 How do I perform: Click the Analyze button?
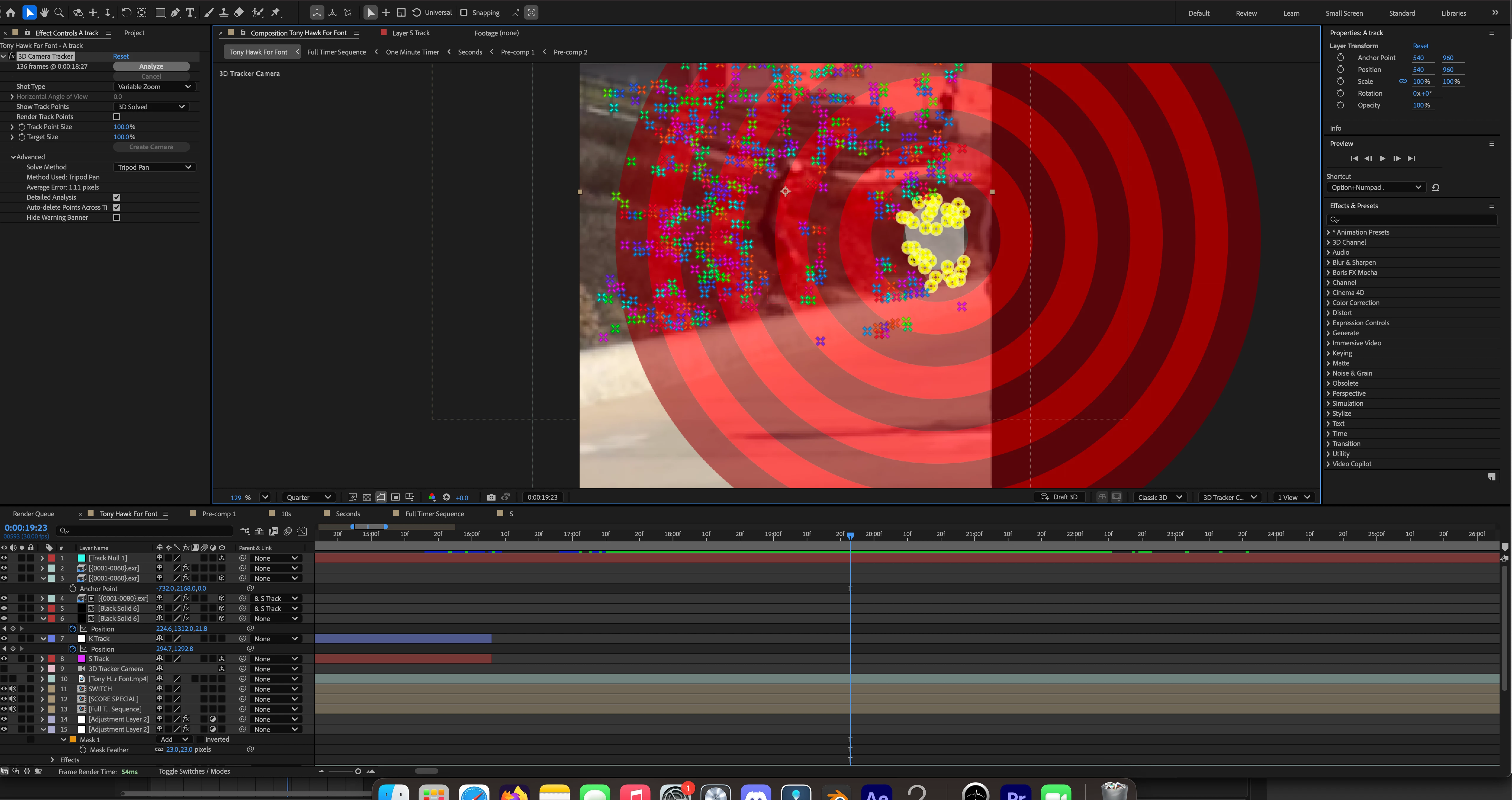click(x=151, y=66)
